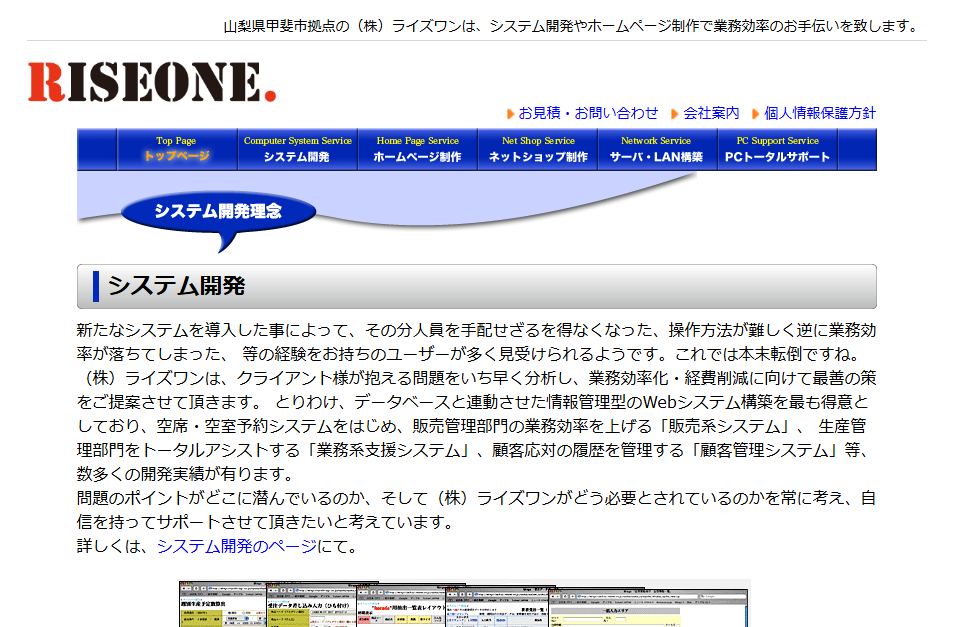Select PCトータルサポート PC Support Service tab
Image resolution: width=955 pixels, height=627 pixels.
[x=777, y=149]
